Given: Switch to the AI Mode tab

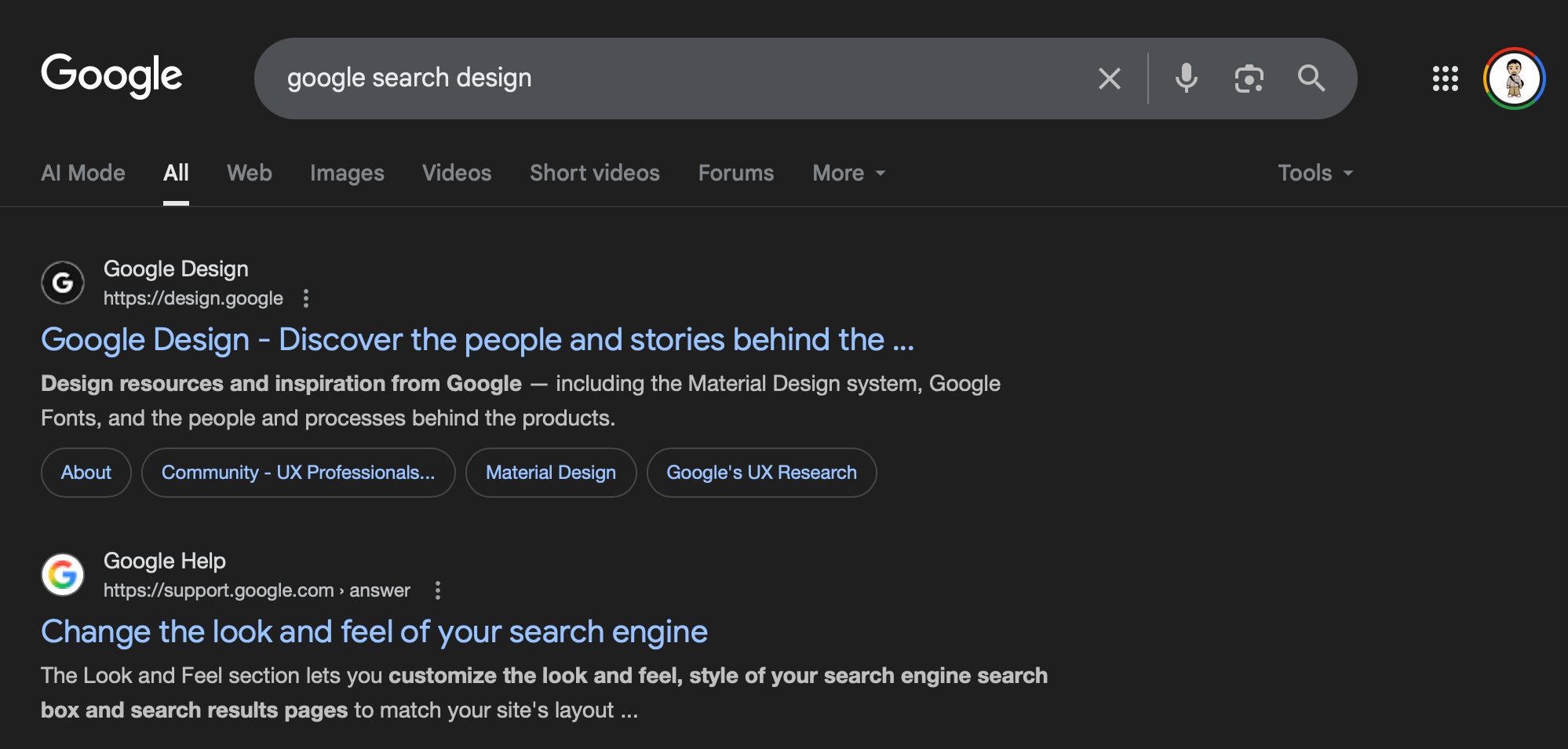Looking at the screenshot, I should coord(83,173).
